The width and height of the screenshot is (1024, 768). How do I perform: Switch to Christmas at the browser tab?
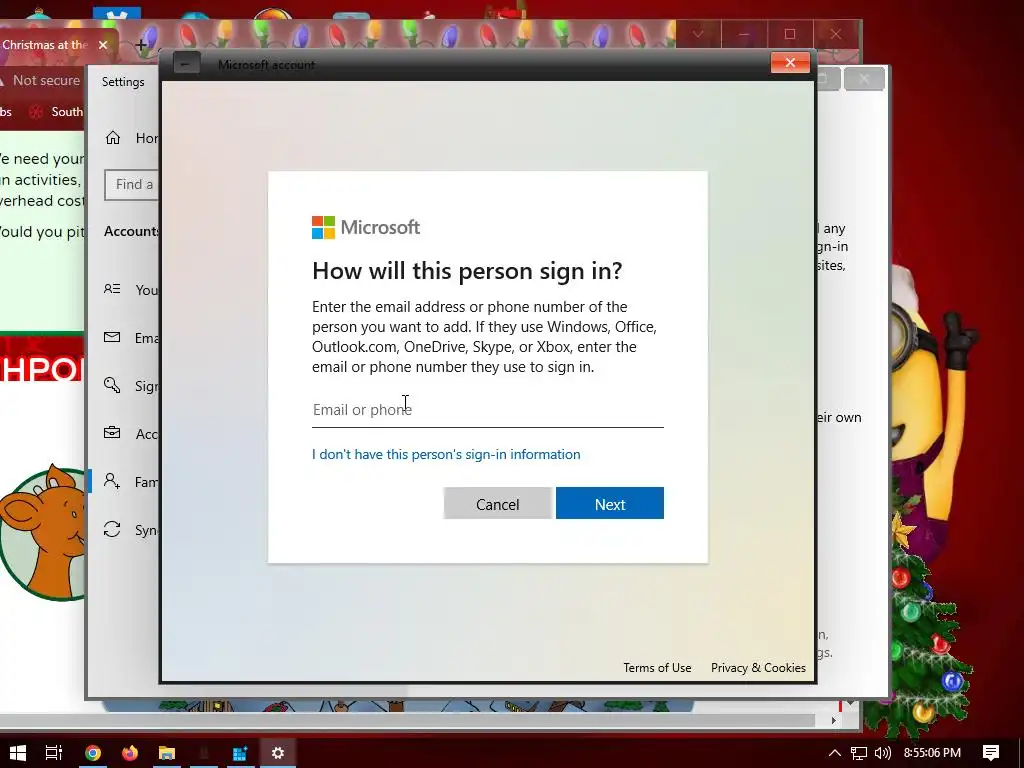[45, 44]
